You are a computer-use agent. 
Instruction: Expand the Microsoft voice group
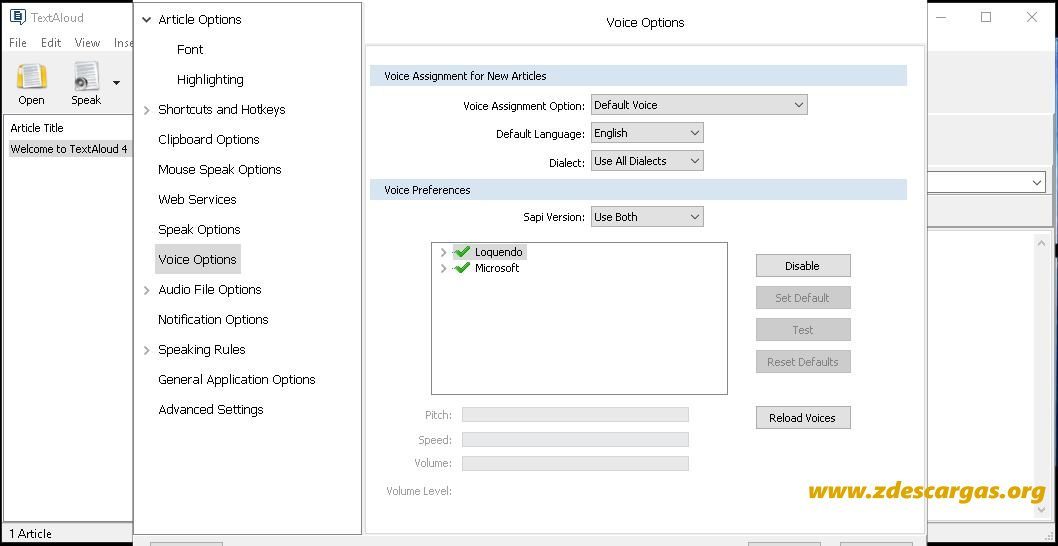point(443,268)
